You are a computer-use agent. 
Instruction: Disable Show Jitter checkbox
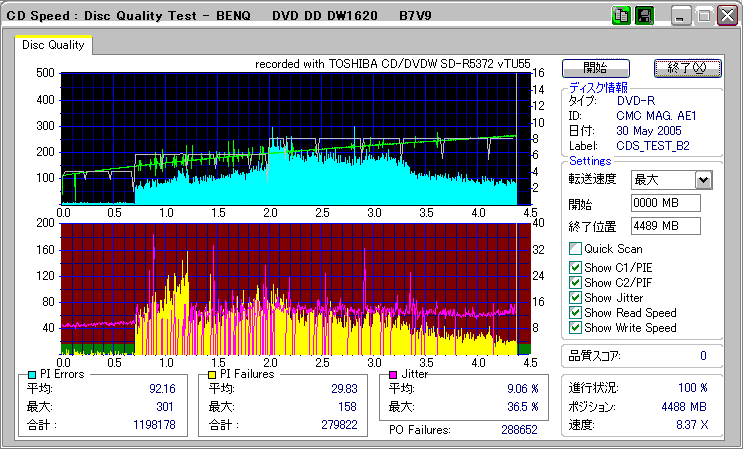(575, 298)
